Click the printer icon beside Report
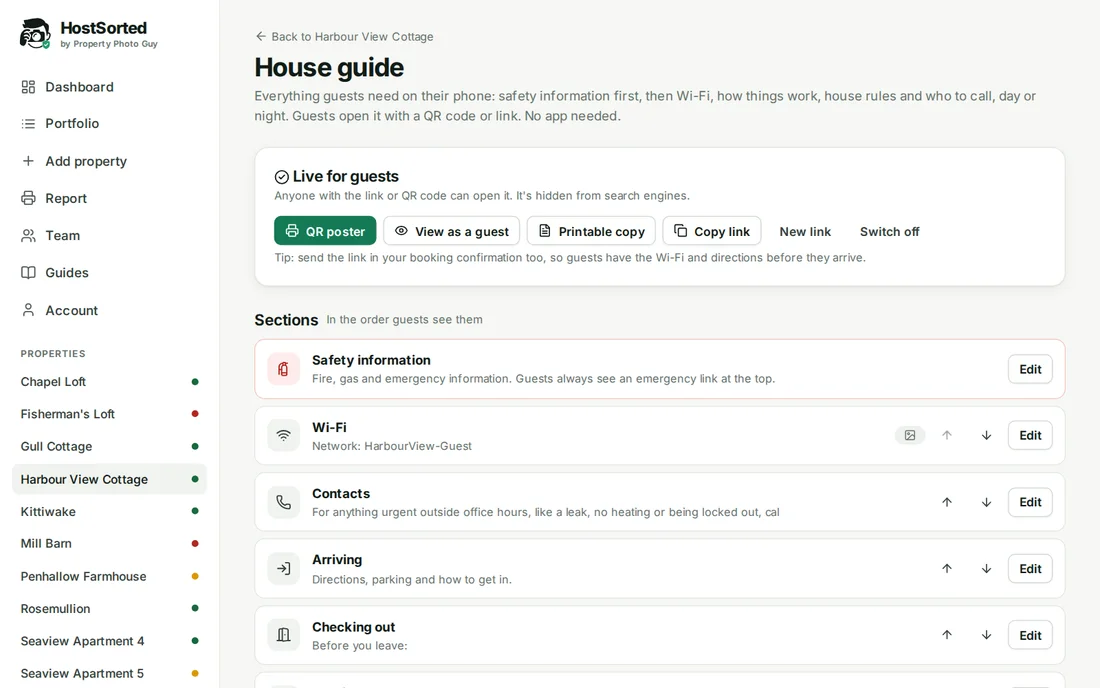Image resolution: width=1100 pixels, height=688 pixels. (28, 198)
